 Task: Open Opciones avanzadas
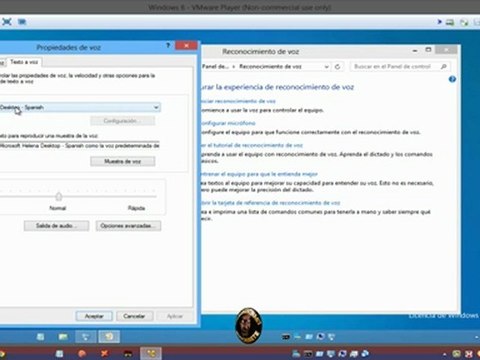pos(128,226)
